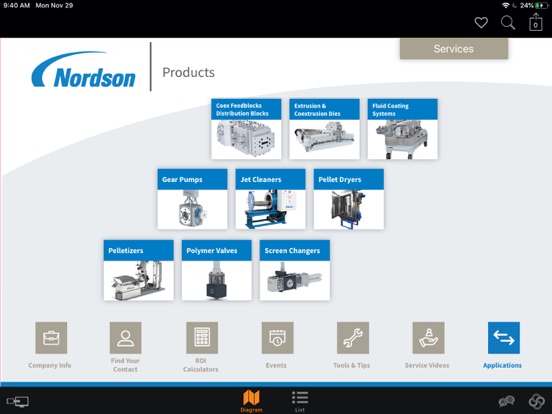Open Coex Feedblocks Distribution Blocks tile
This screenshot has width=552, height=414.
click(x=246, y=129)
